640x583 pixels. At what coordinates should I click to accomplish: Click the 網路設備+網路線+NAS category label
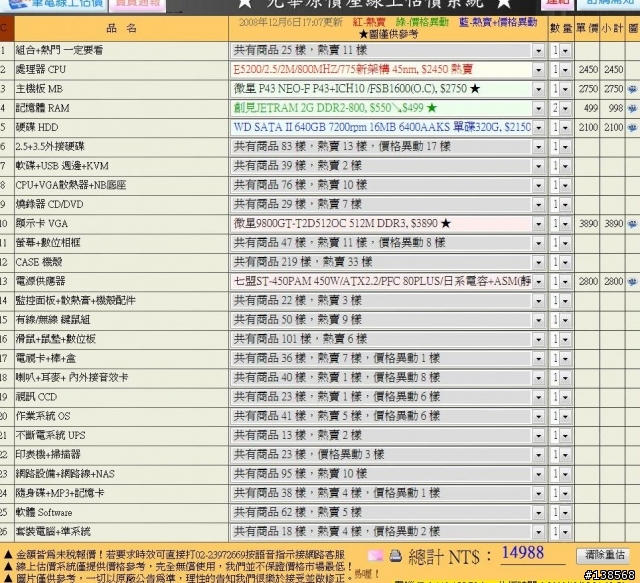coord(65,474)
